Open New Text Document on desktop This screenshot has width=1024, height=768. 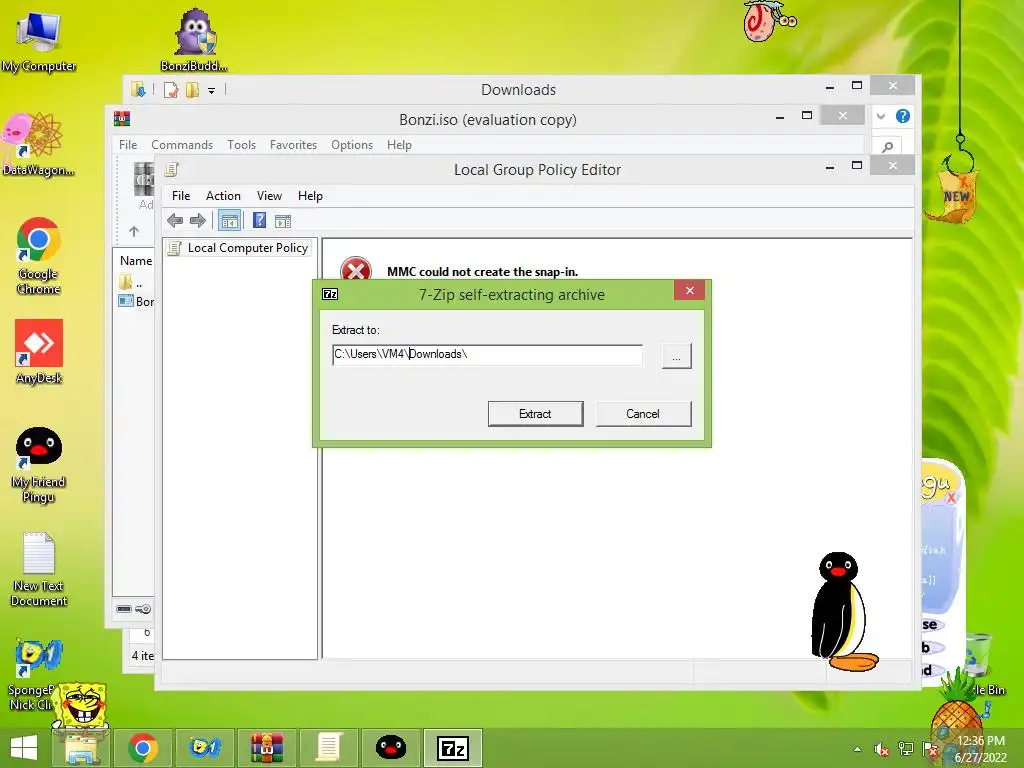pos(39,569)
